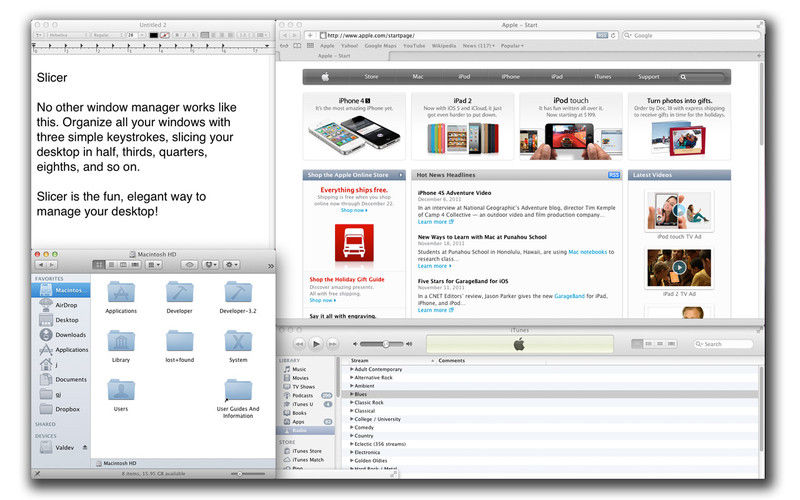
Task: Open iTunes tab on Apple page
Action: pos(603,77)
